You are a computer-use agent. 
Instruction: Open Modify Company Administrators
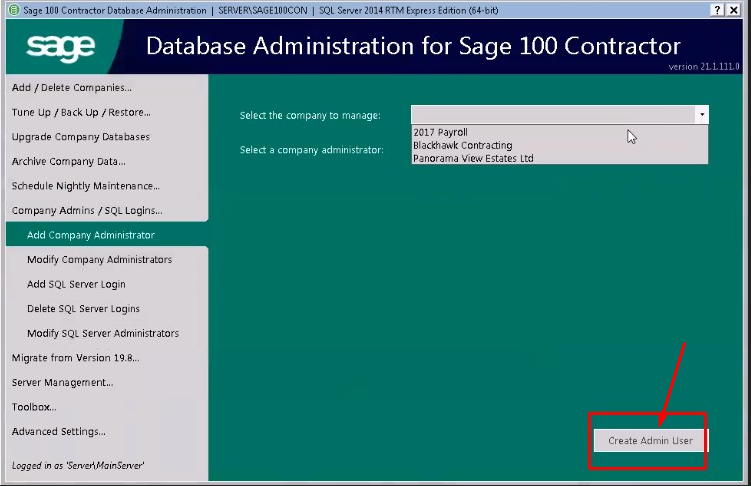coord(100,260)
